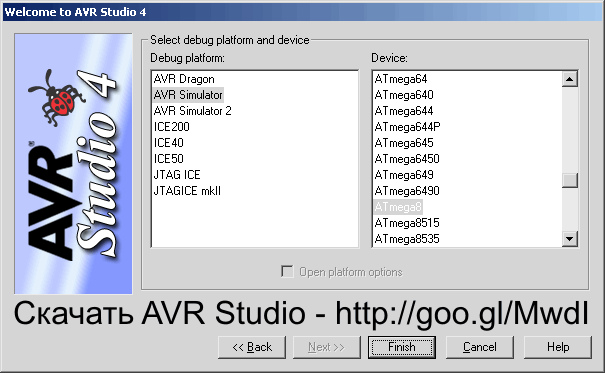
Task: Select ATmega64 device
Action: [x=401, y=79]
